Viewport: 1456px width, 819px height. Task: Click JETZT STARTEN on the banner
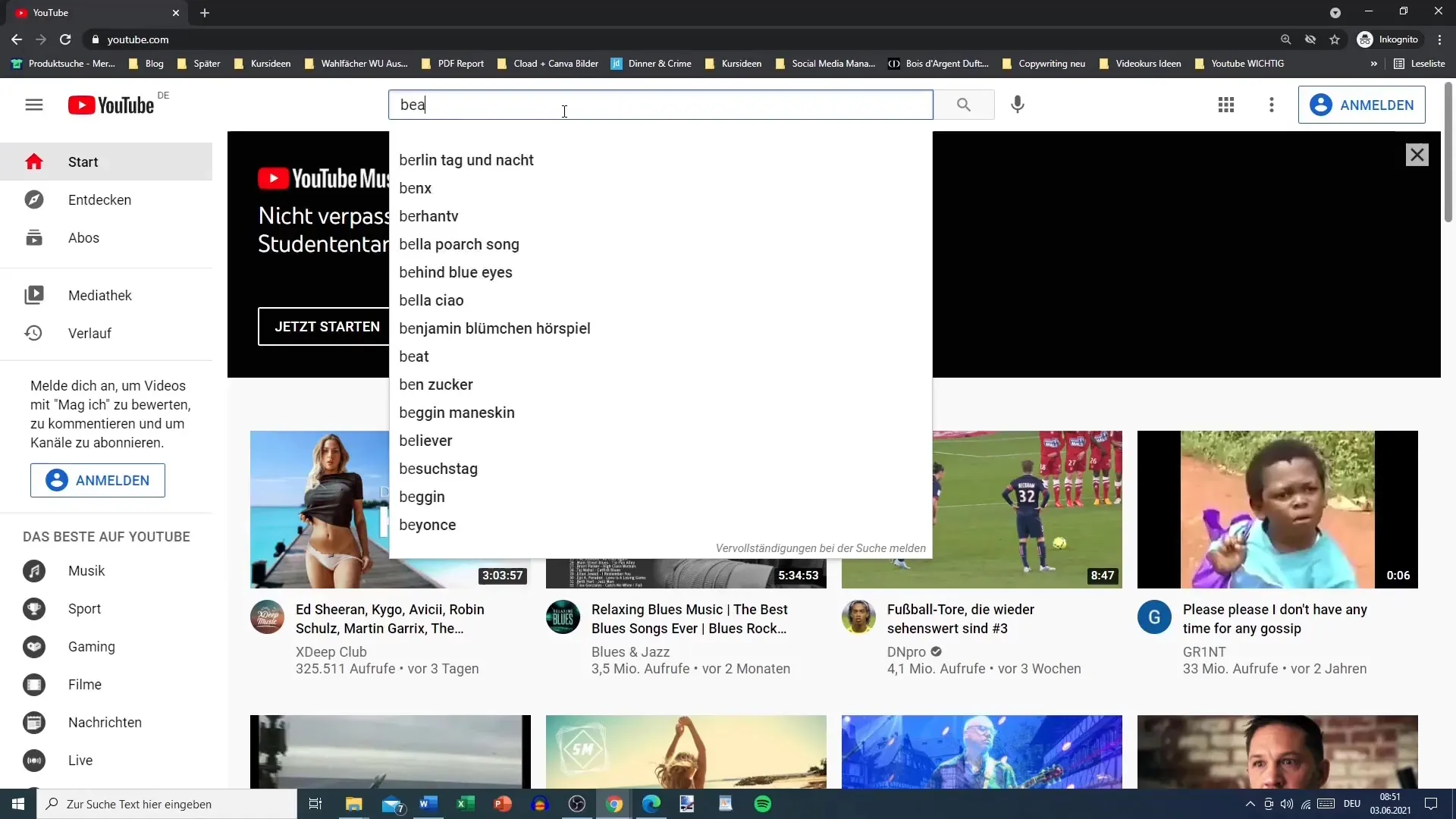(x=327, y=327)
